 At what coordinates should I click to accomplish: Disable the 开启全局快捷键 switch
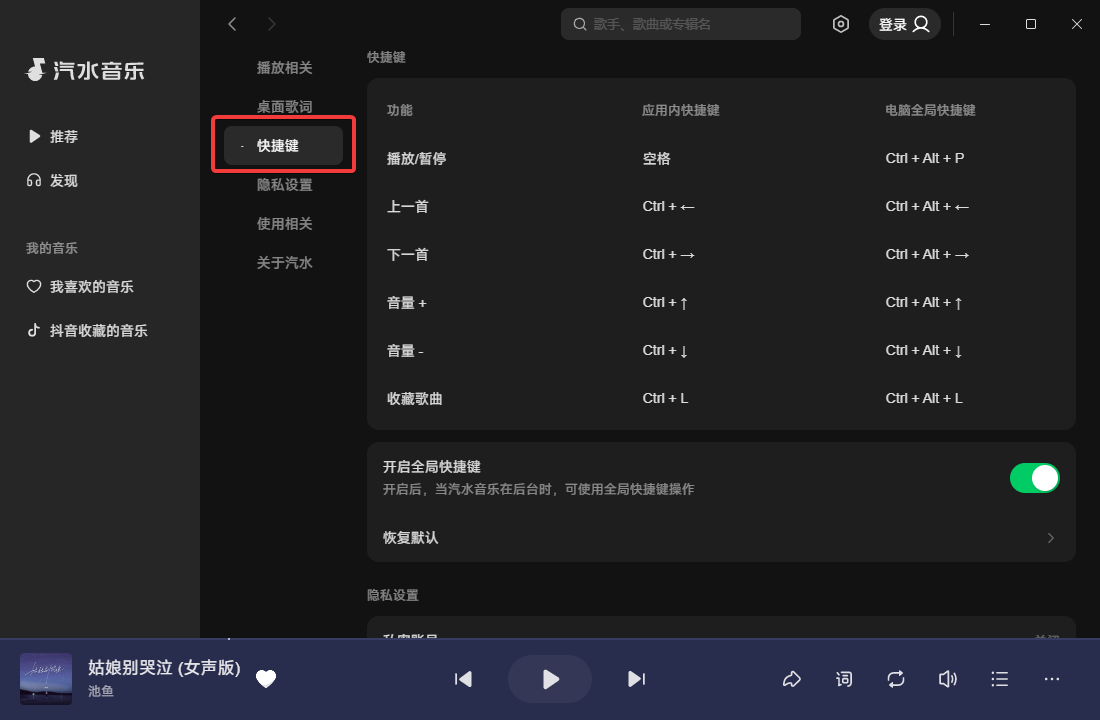1035,478
